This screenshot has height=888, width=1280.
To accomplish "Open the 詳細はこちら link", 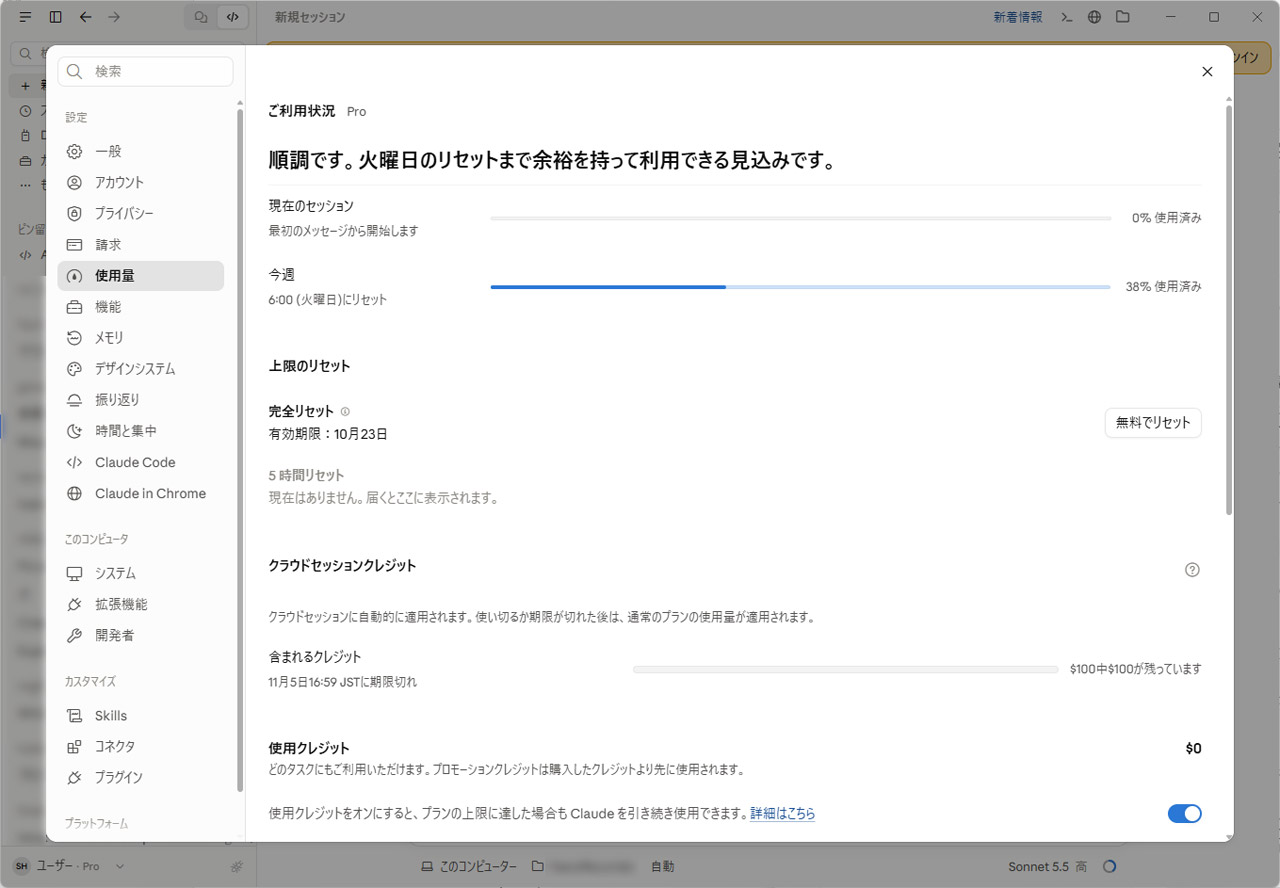I will point(782,814).
